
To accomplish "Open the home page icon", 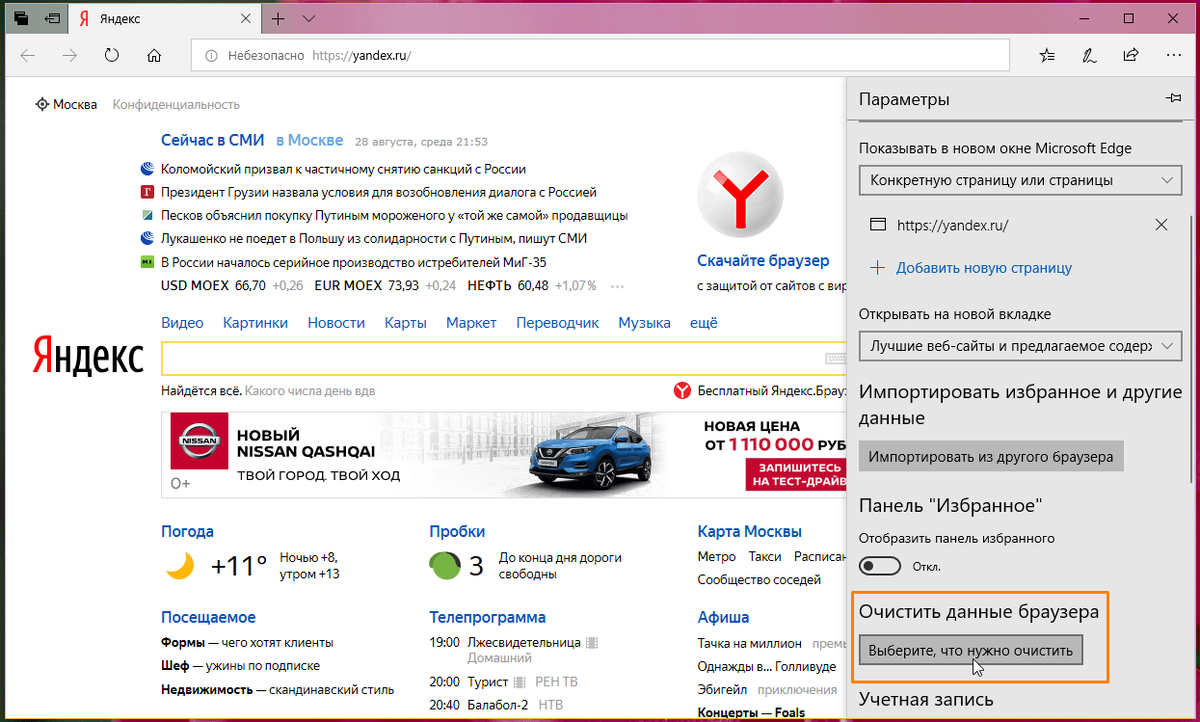I will [x=154, y=55].
